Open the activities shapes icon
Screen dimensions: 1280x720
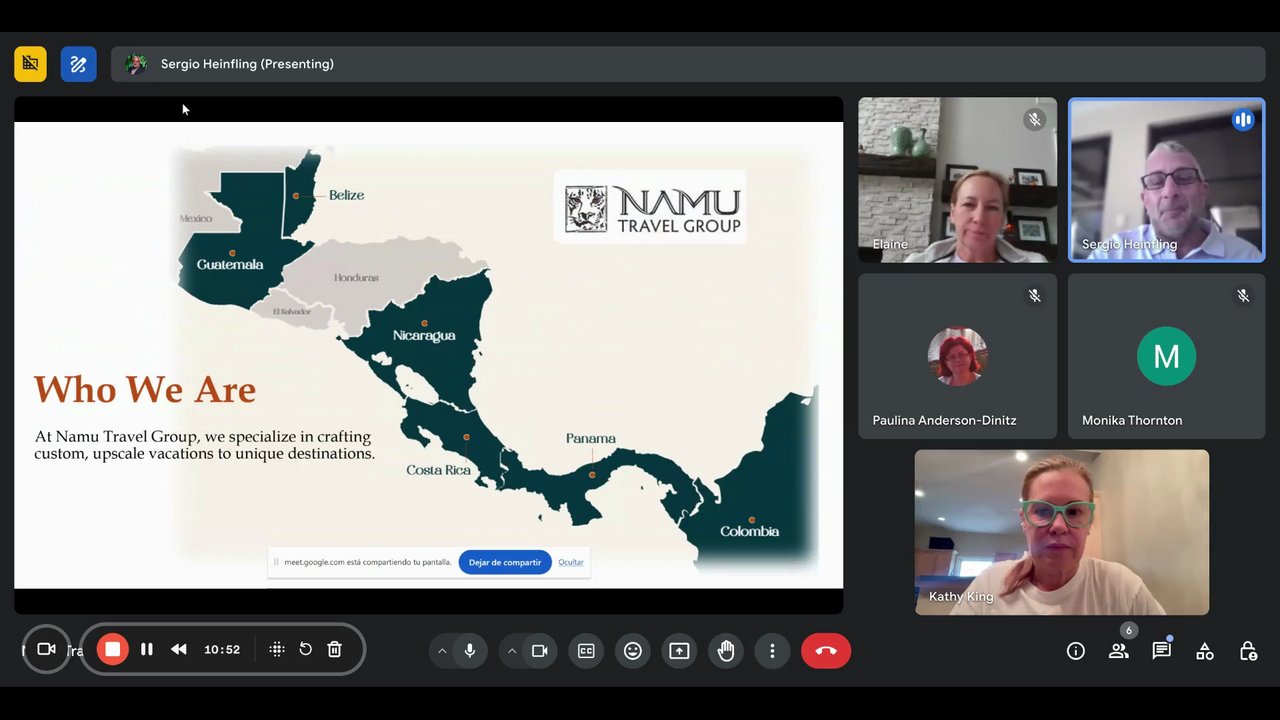point(1205,651)
